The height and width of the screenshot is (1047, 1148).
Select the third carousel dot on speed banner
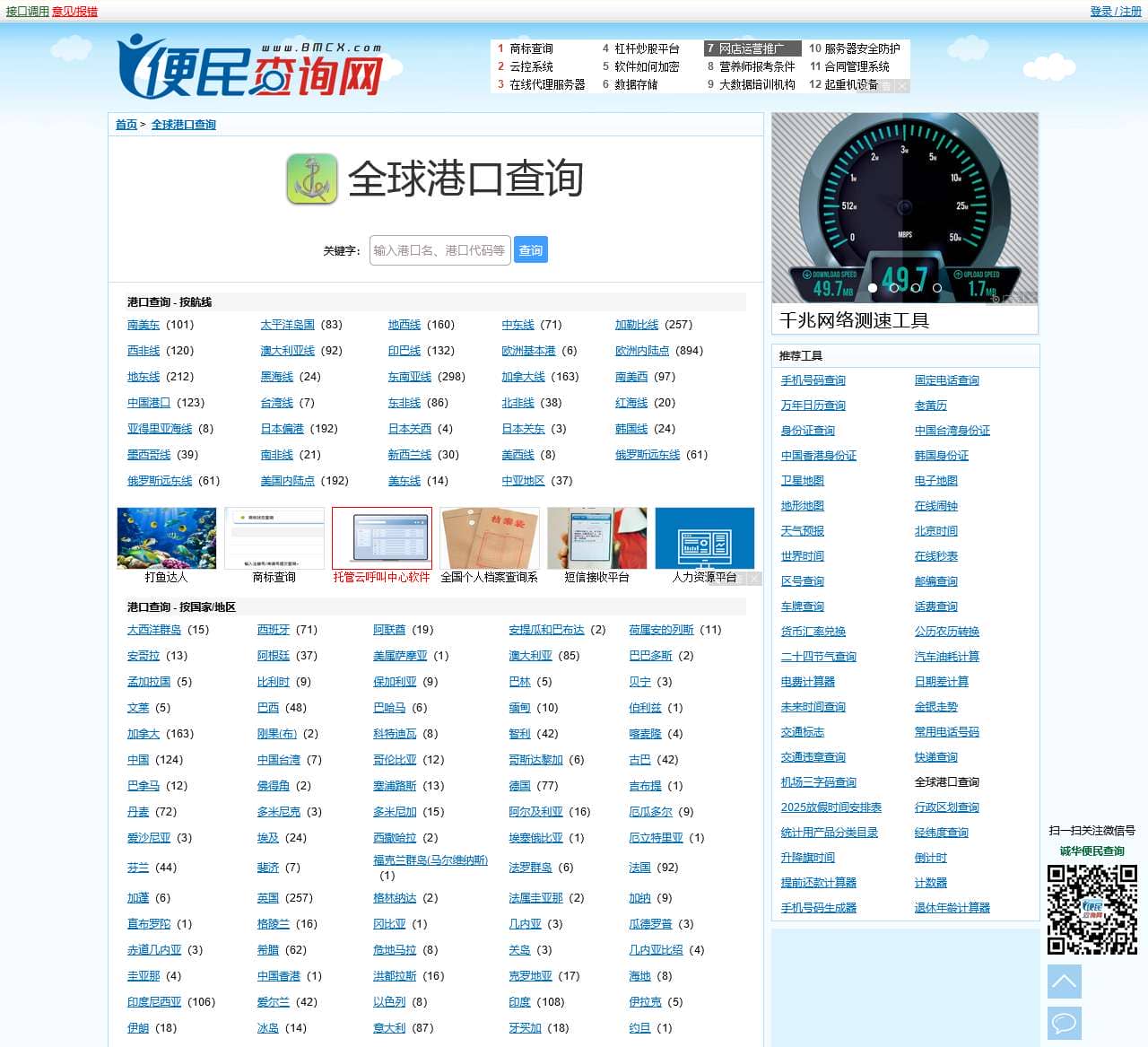[x=916, y=288]
